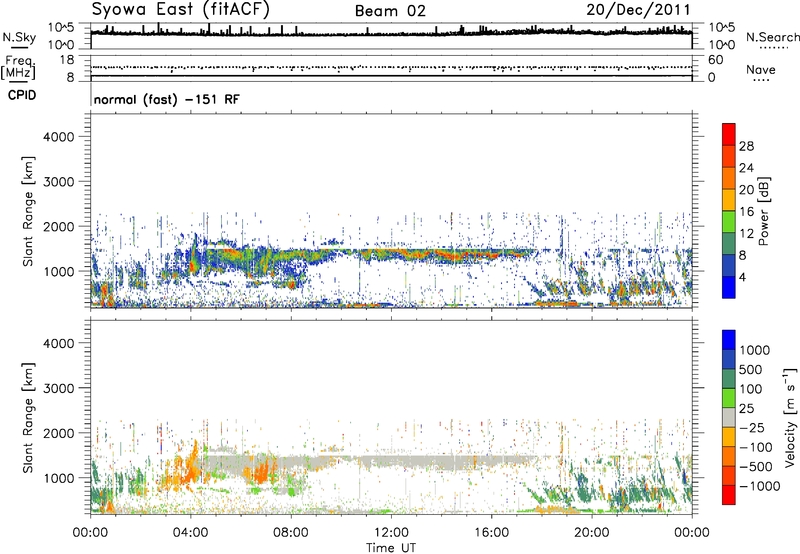The image size is (800, 554).
Task: Click the 16 label on Power colorbar
Action: (x=746, y=212)
